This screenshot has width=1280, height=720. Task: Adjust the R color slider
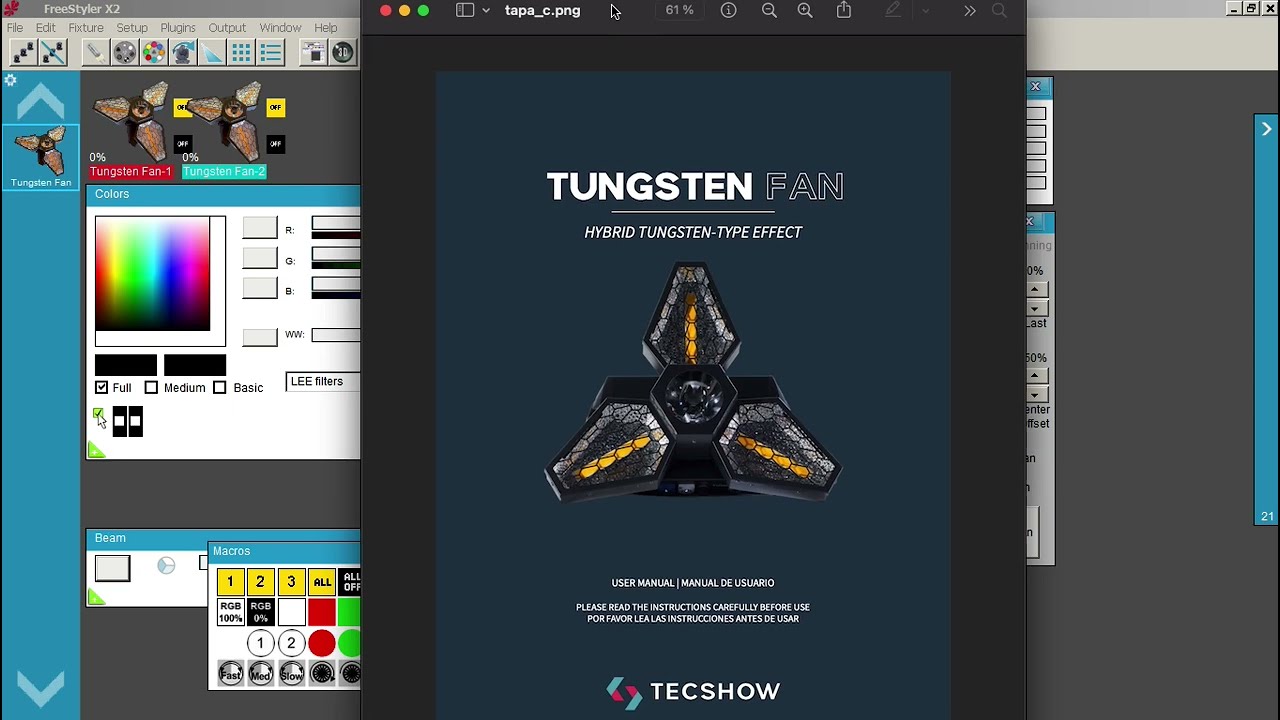336,228
